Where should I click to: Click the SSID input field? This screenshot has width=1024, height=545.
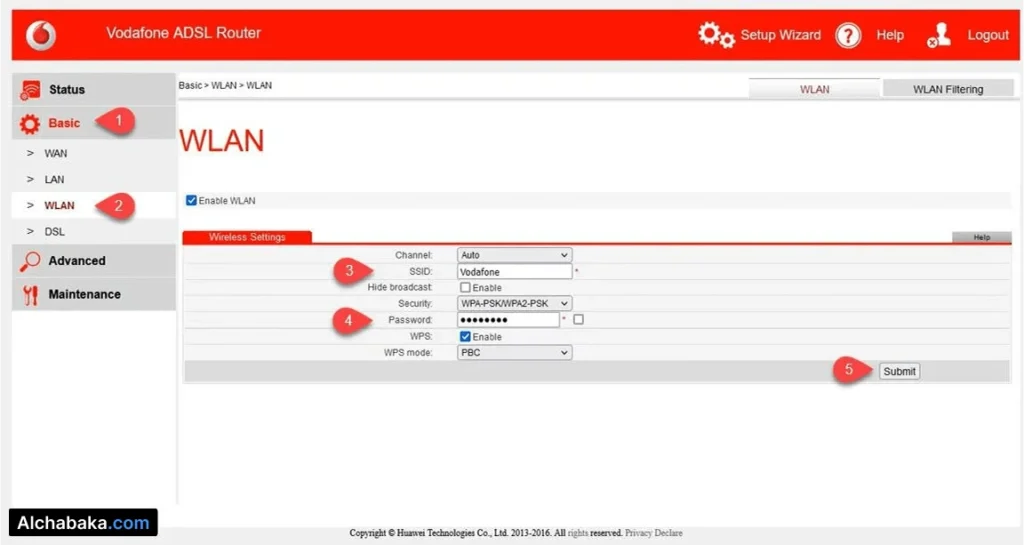(515, 272)
